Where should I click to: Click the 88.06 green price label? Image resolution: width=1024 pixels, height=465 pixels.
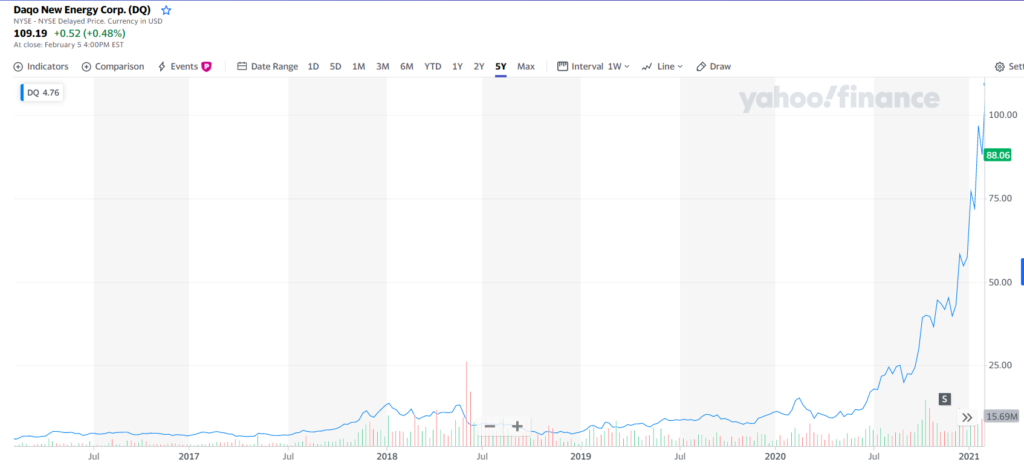[x=999, y=155]
